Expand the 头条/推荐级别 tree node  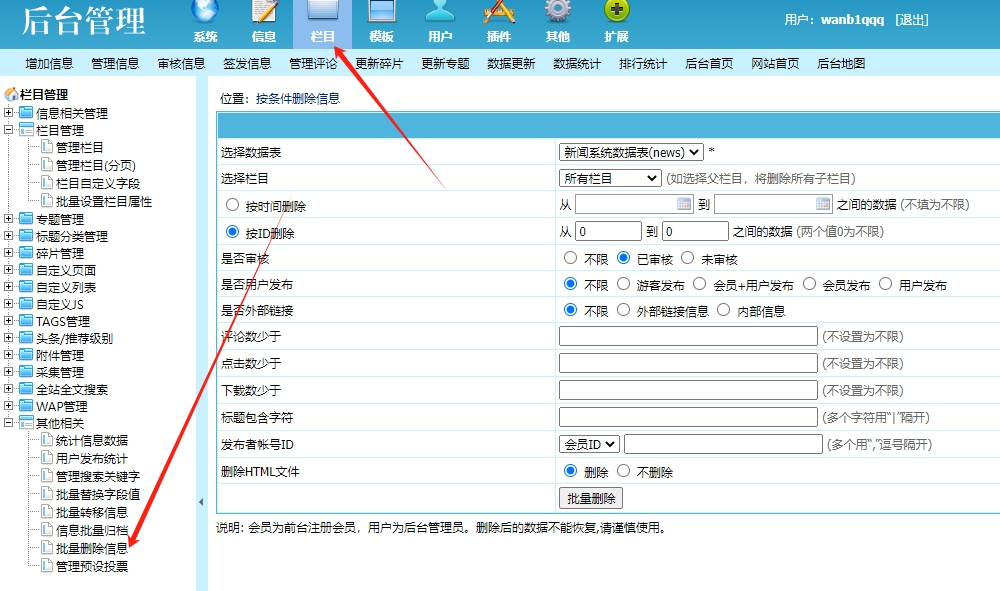click(x=8, y=338)
